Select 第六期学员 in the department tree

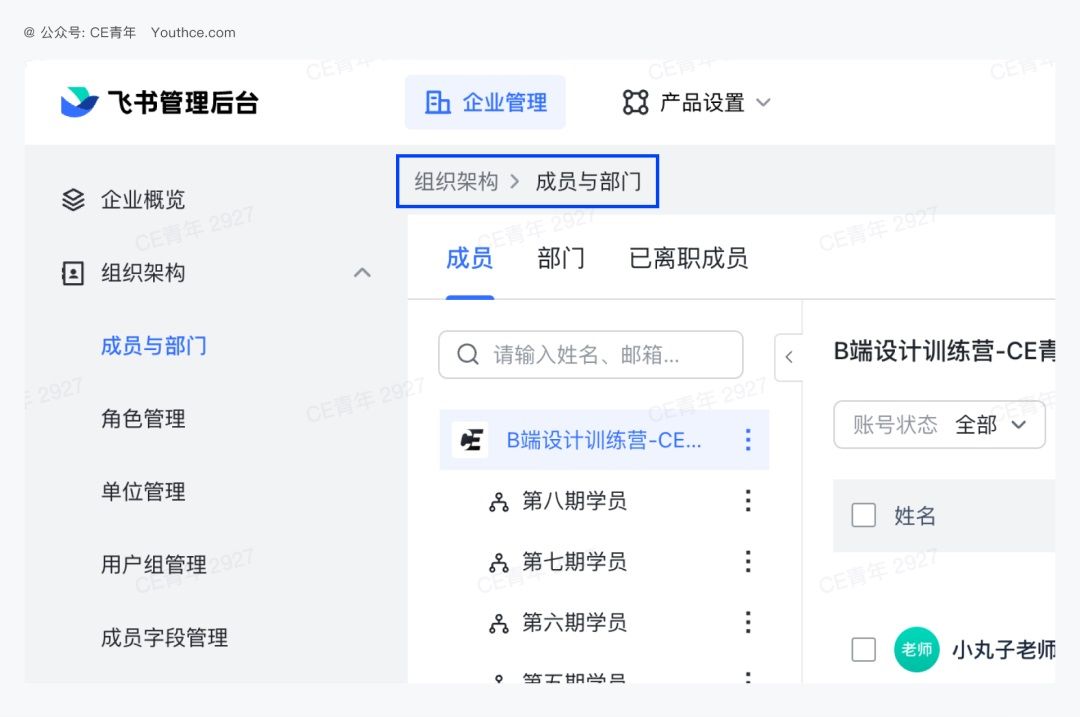574,622
